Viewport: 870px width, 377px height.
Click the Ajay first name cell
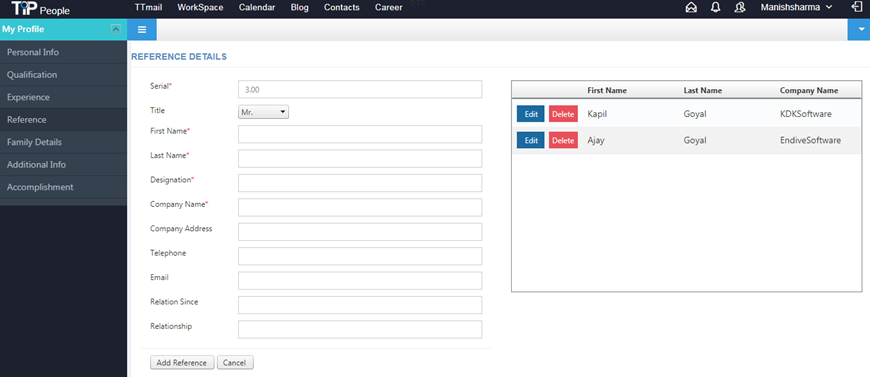click(596, 140)
